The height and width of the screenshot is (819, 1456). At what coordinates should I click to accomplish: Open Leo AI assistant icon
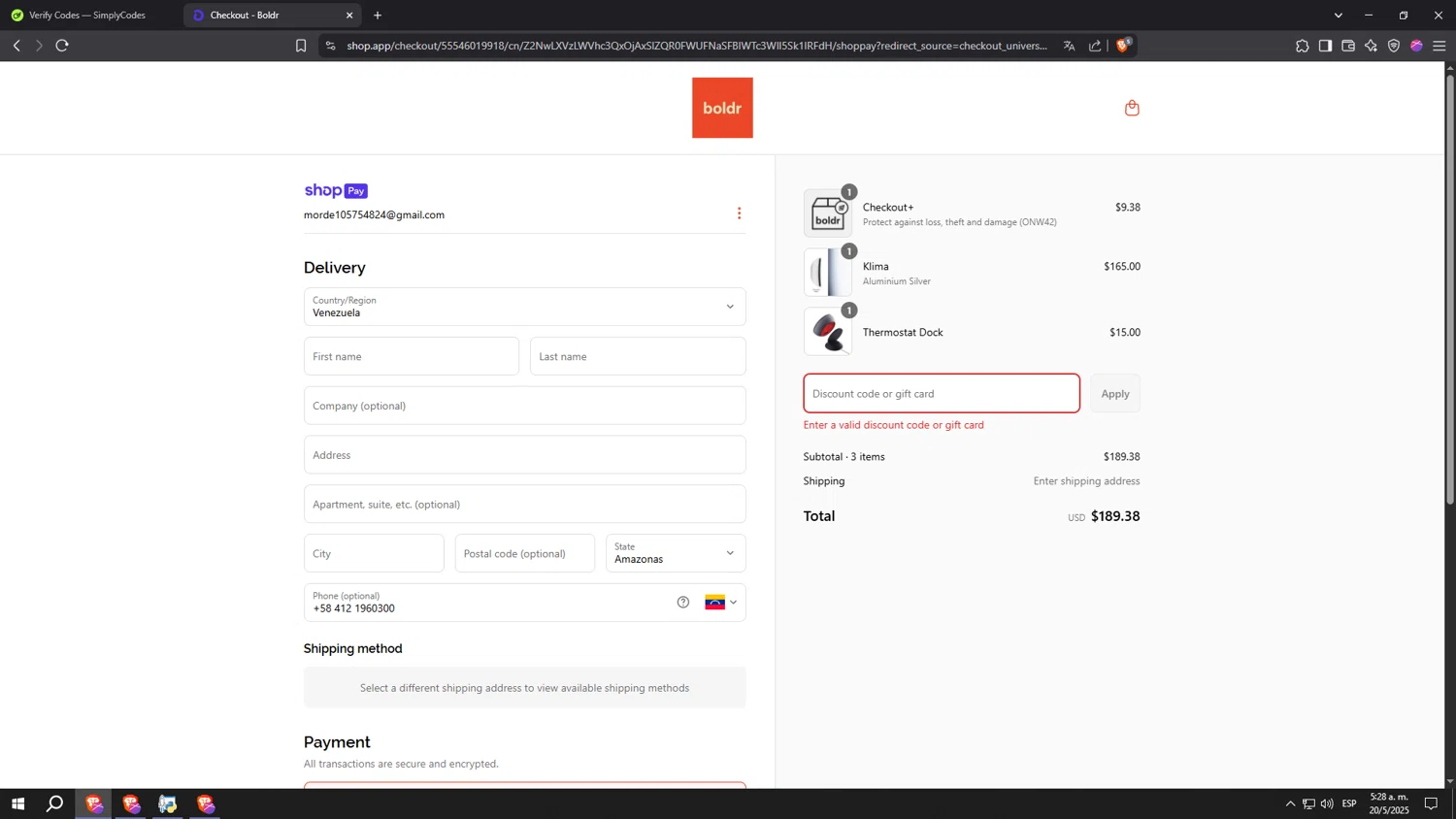pyautogui.click(x=1371, y=46)
